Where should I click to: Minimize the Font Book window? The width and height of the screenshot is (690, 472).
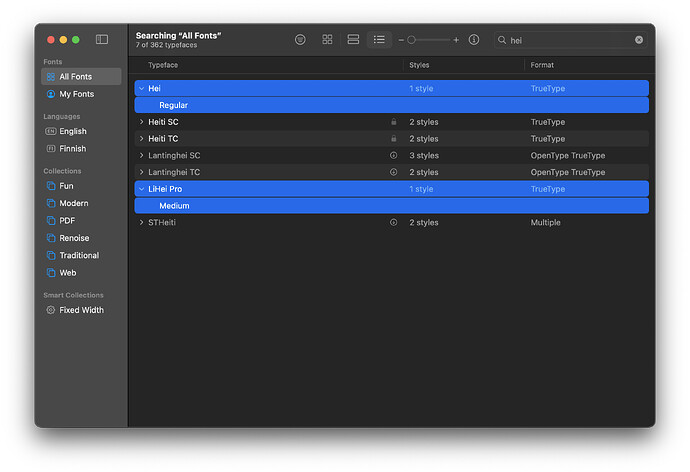click(x=63, y=40)
